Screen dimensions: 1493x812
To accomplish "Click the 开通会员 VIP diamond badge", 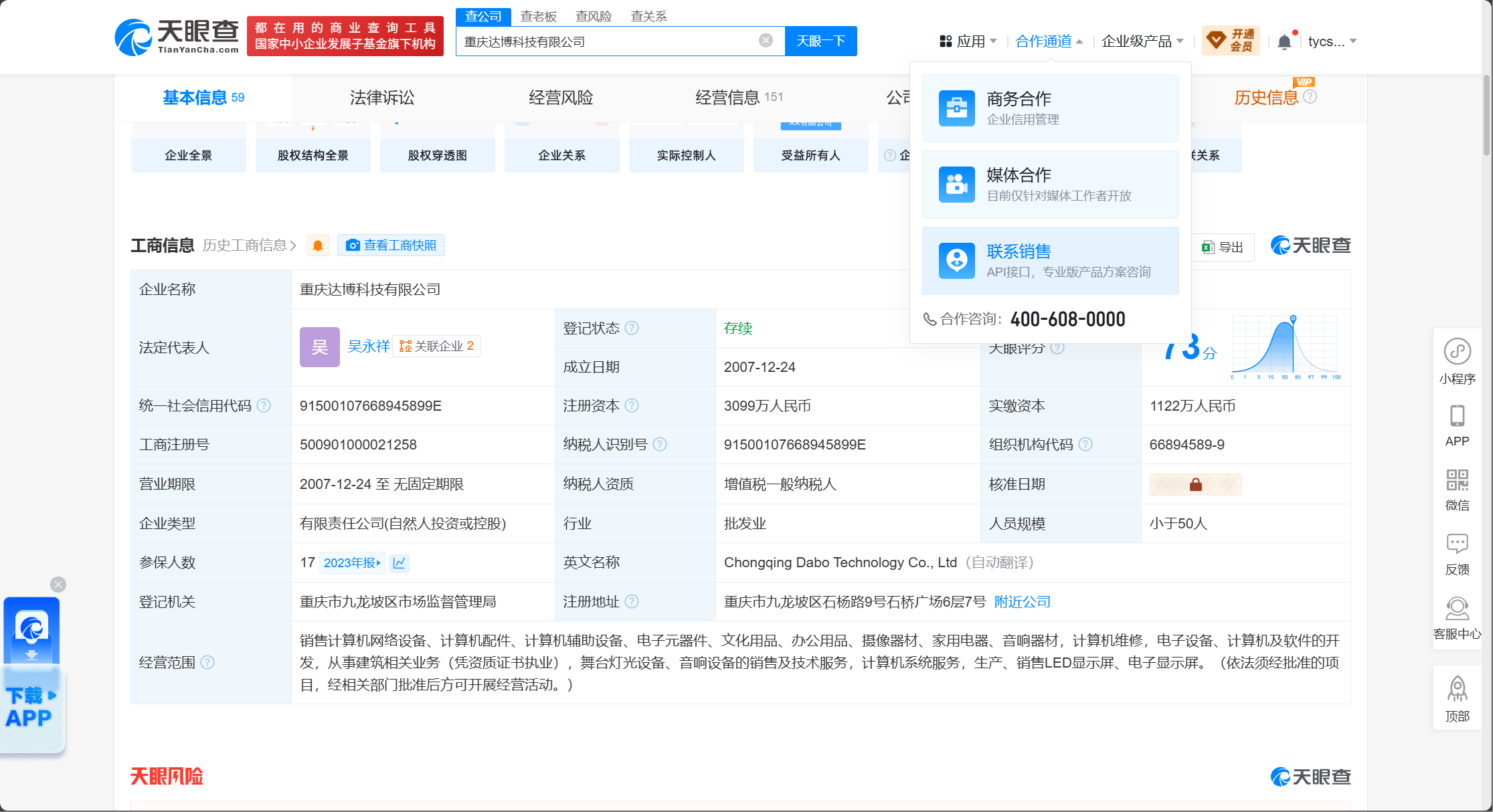I will (x=1231, y=41).
